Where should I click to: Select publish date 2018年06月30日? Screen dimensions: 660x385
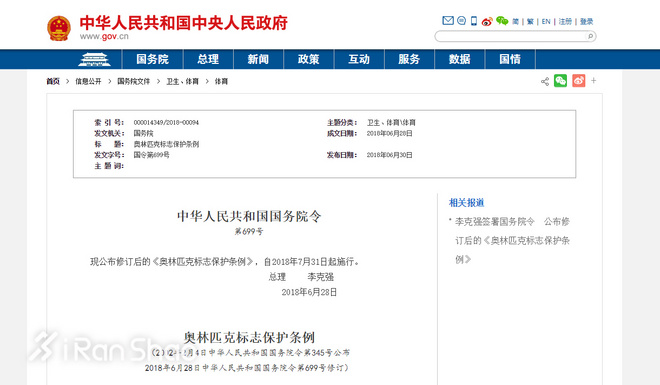tap(390, 155)
